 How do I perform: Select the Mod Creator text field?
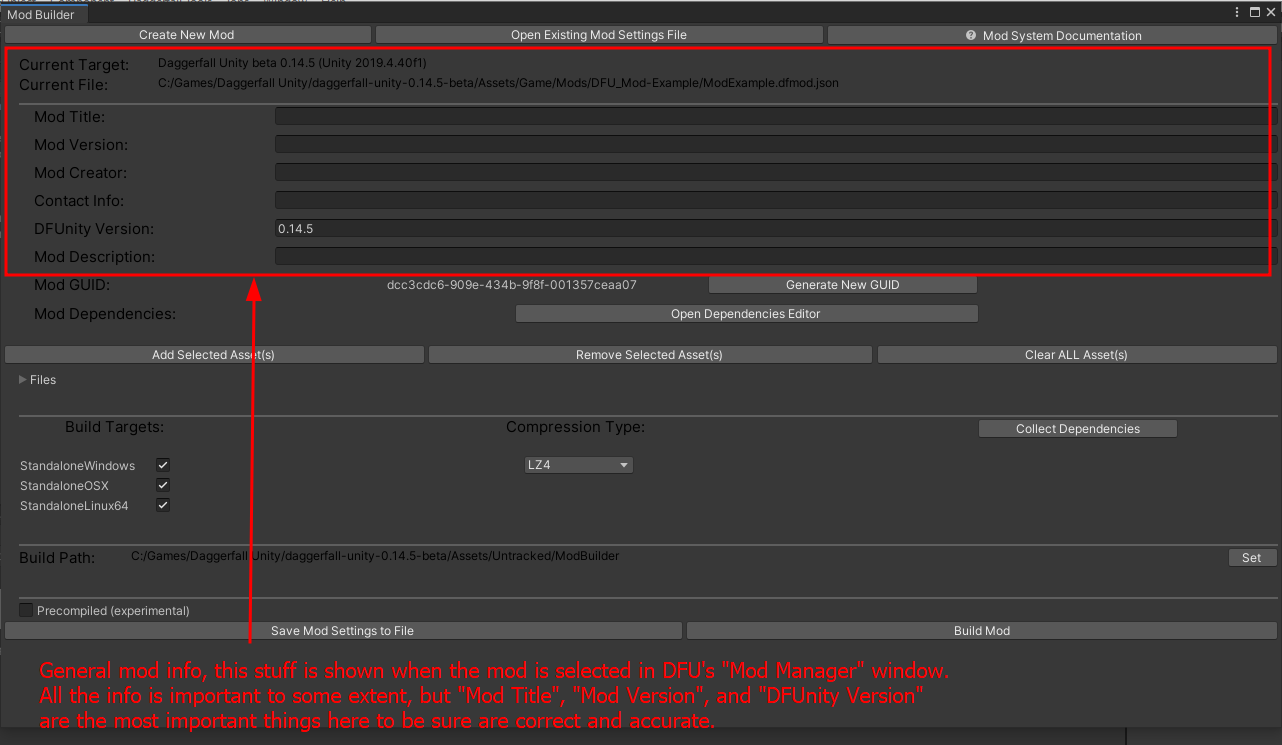click(x=776, y=173)
